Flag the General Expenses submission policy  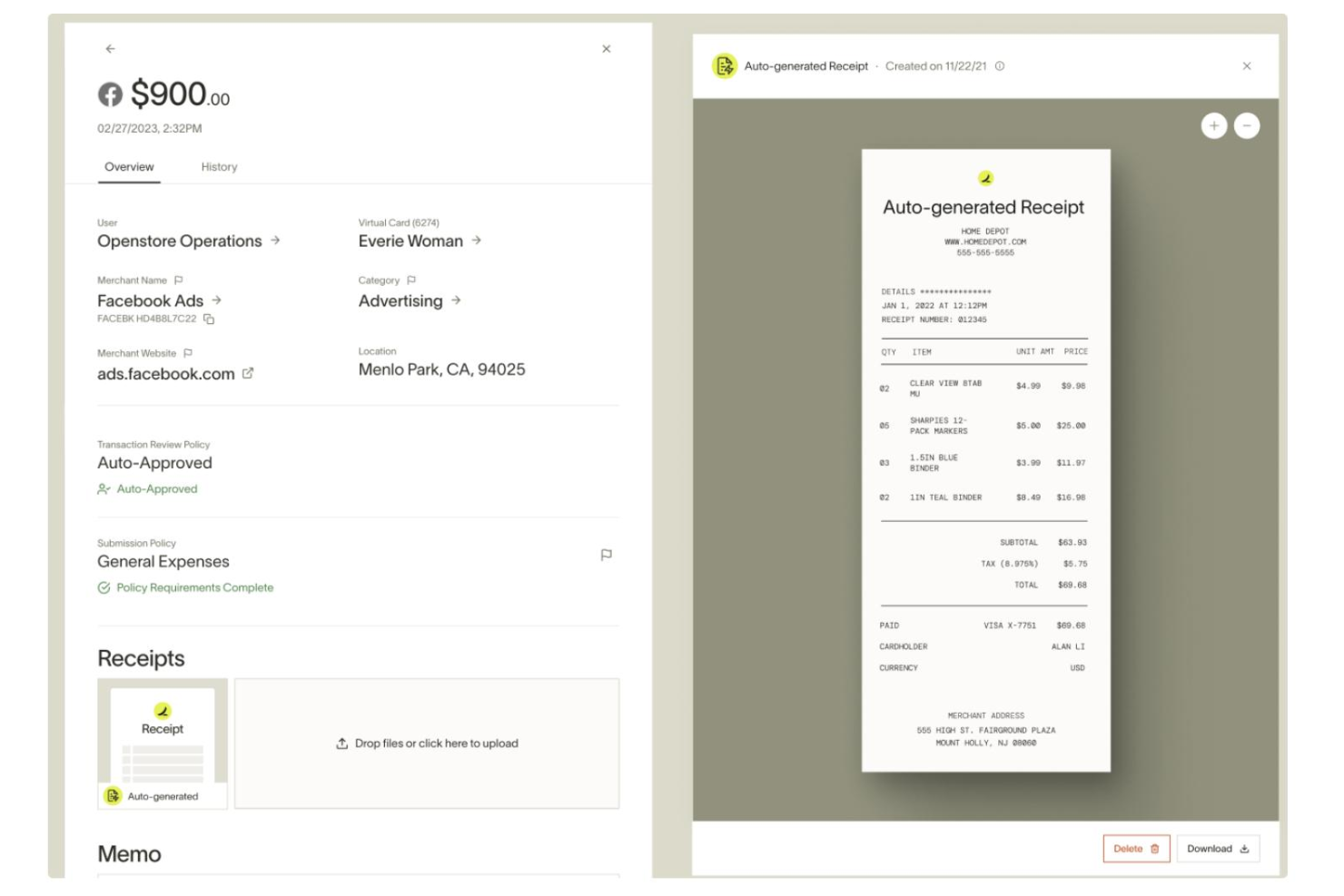pos(607,555)
